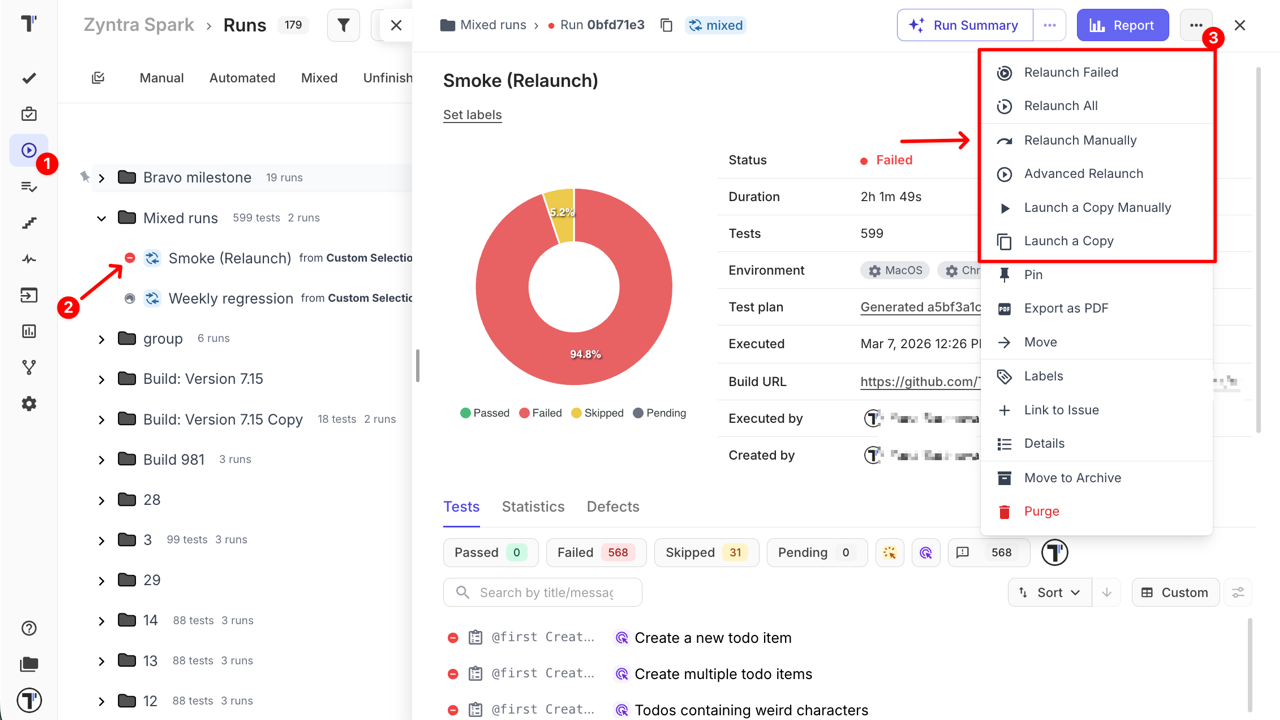
Task: Toggle the Skipped 31 status filter
Action: 706,552
